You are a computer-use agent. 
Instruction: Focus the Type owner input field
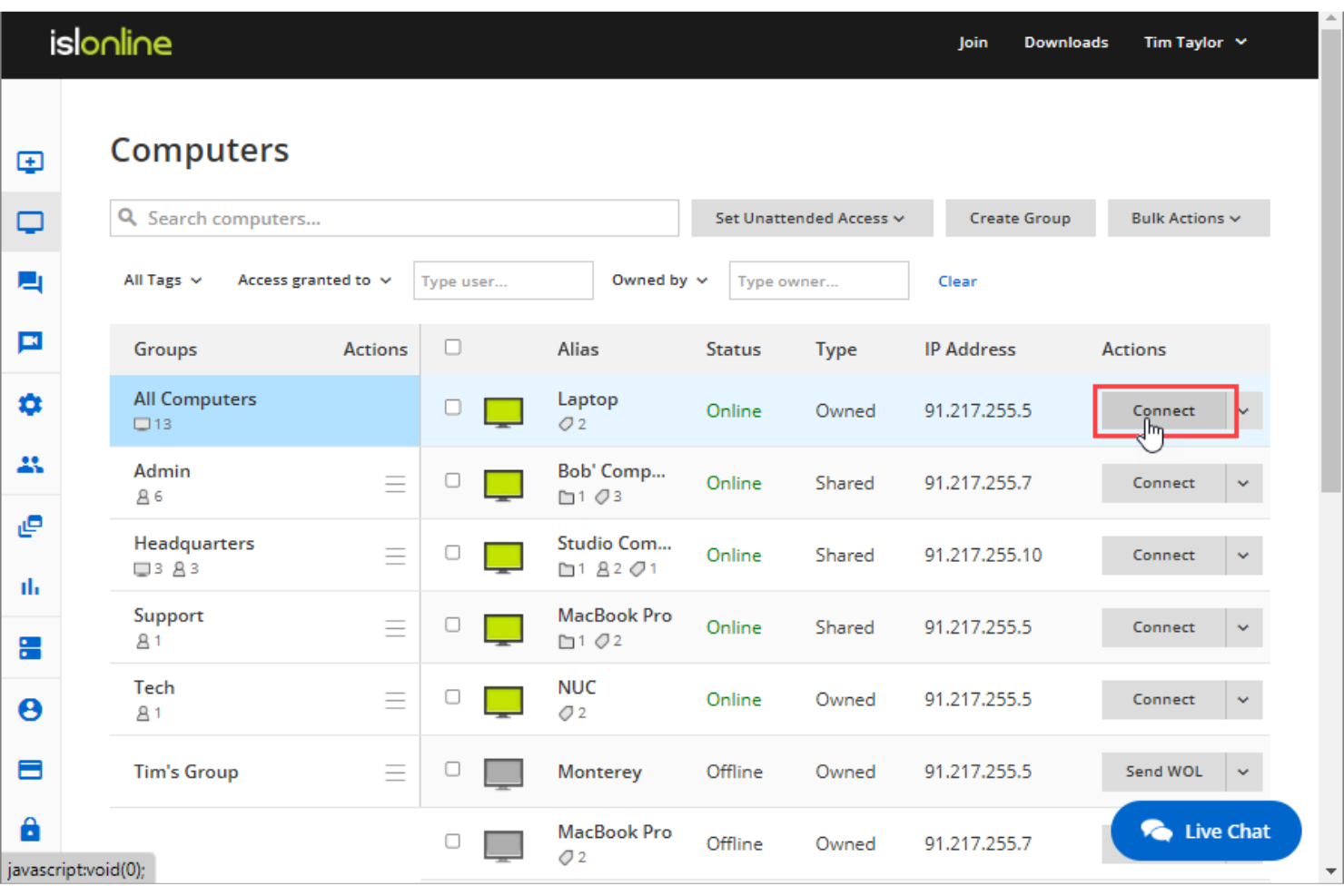pyautogui.click(x=818, y=281)
